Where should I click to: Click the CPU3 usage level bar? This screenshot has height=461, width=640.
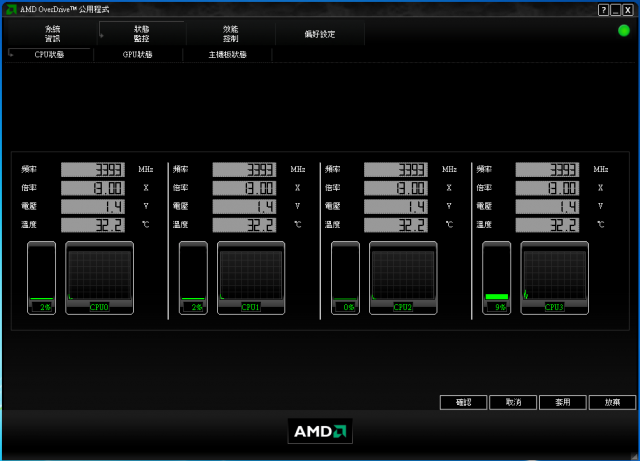(497, 278)
